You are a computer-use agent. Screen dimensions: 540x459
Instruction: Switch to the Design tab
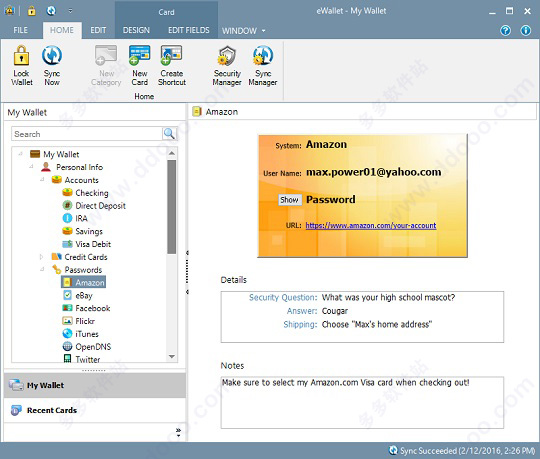coord(136,30)
